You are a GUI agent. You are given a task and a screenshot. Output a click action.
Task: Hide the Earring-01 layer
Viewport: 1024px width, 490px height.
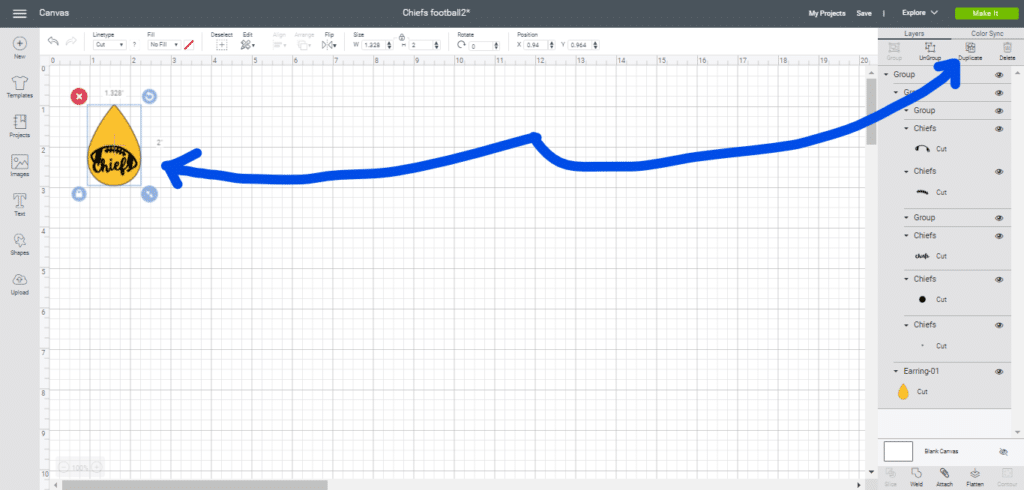click(998, 371)
